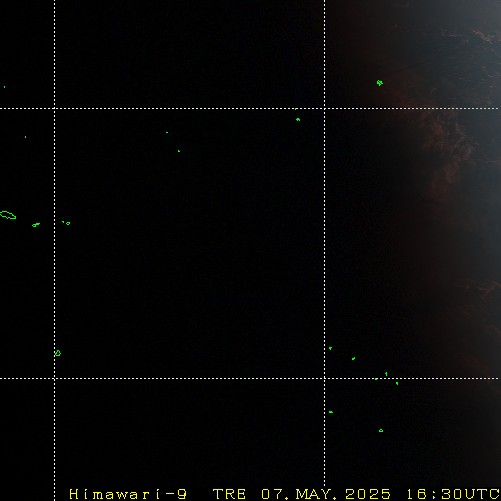
Task: Click the island outline just below upper gridline
Action: pyautogui.click(x=298, y=119)
